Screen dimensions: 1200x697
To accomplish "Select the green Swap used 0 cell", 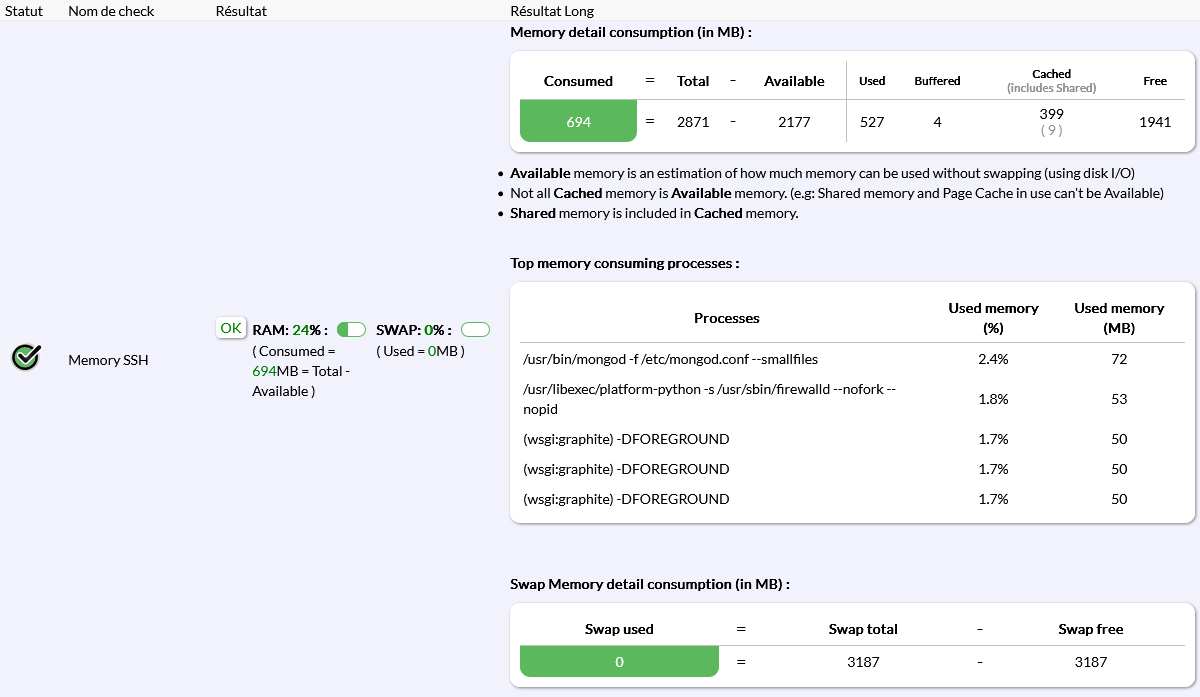I will click(619, 662).
